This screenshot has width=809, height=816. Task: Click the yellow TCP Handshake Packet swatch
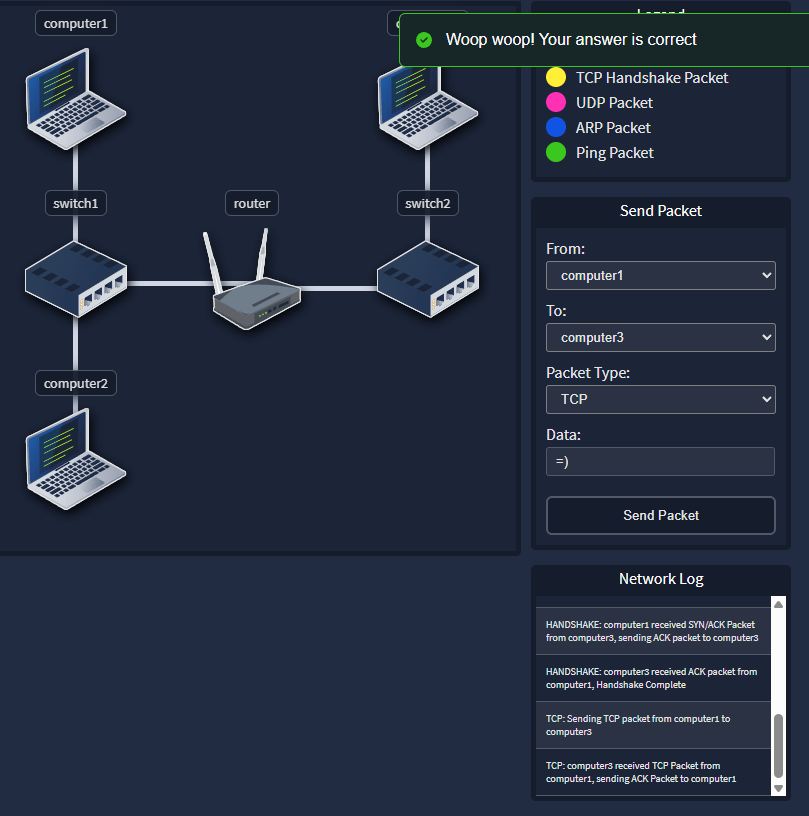click(x=556, y=78)
